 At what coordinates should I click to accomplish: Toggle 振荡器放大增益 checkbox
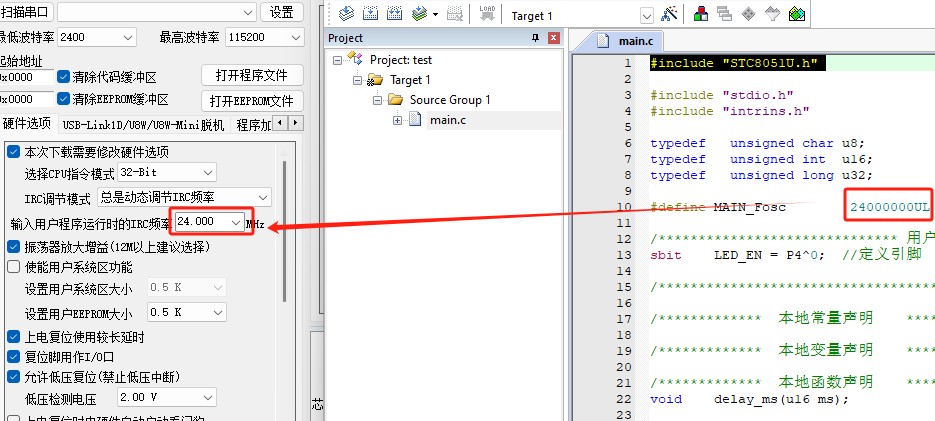[x=14, y=246]
